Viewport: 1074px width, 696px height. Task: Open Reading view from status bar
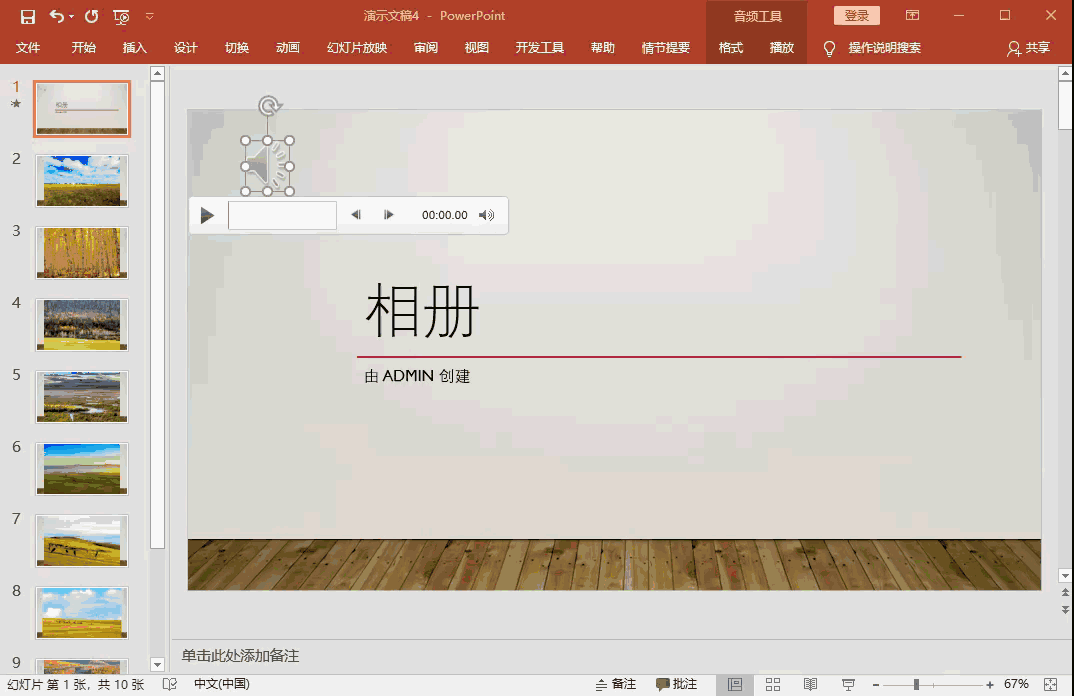[x=810, y=684]
